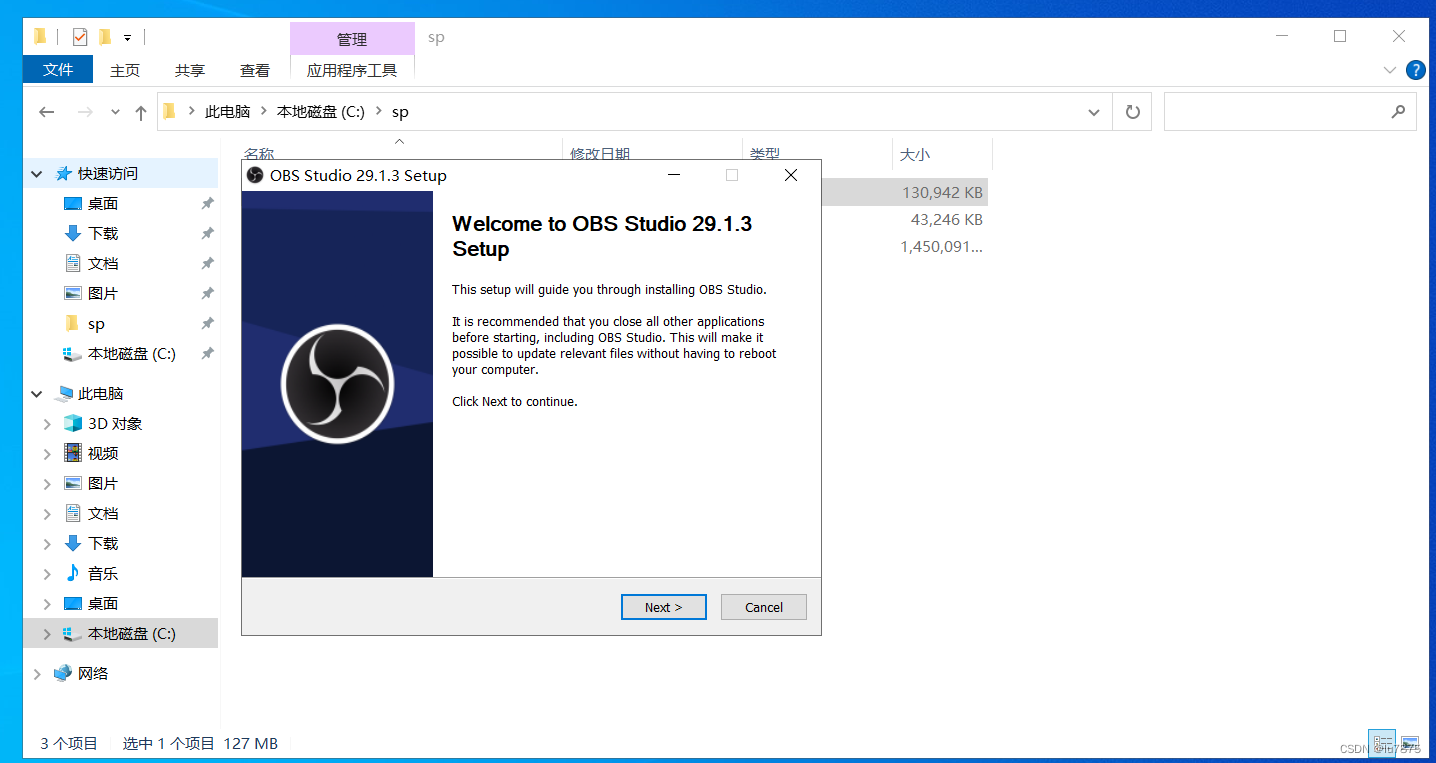The width and height of the screenshot is (1436, 763).
Task: Switch to the 查看 ribbon tab
Action: point(255,70)
